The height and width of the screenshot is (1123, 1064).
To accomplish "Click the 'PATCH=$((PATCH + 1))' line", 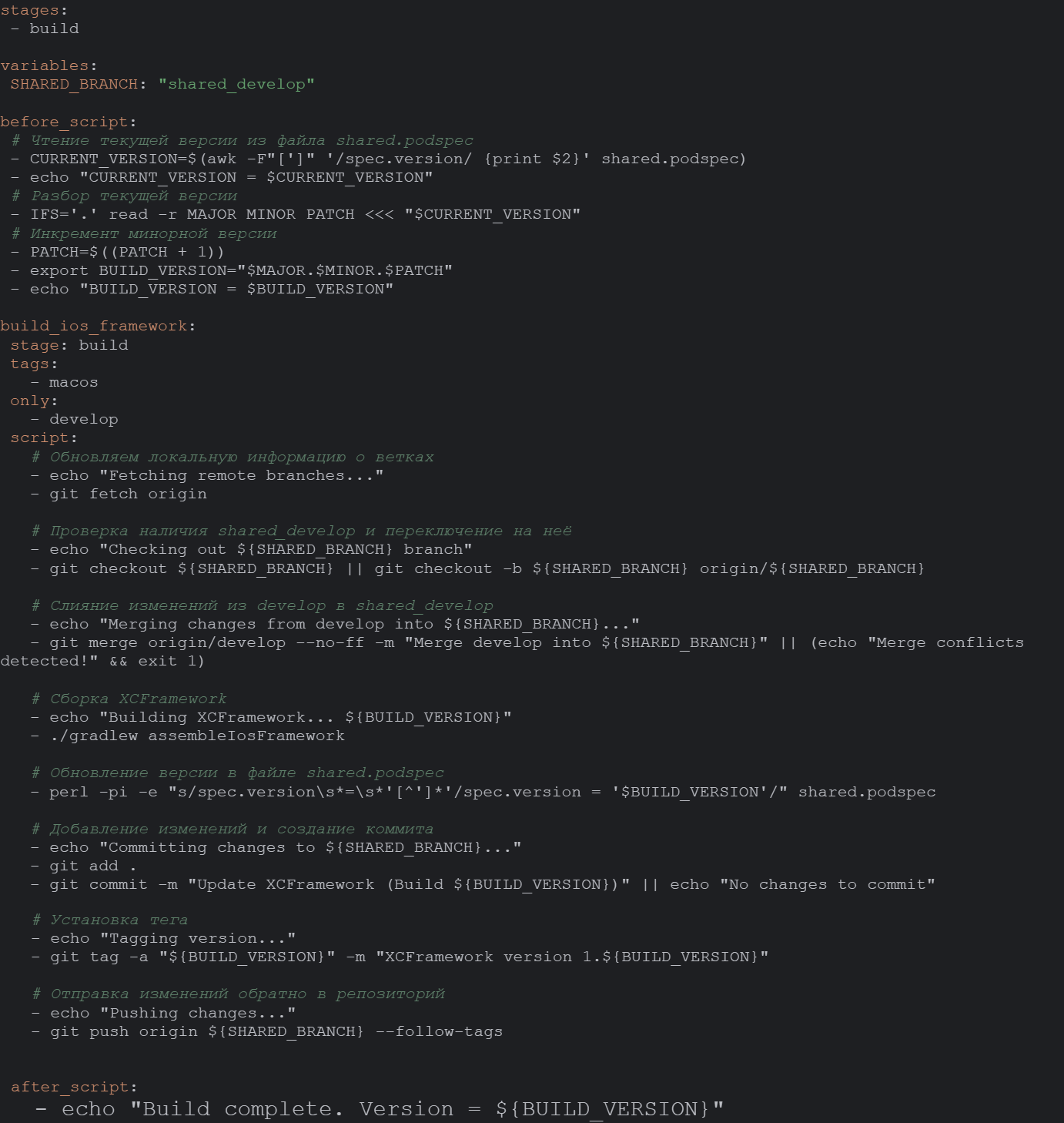I will 127,252.
